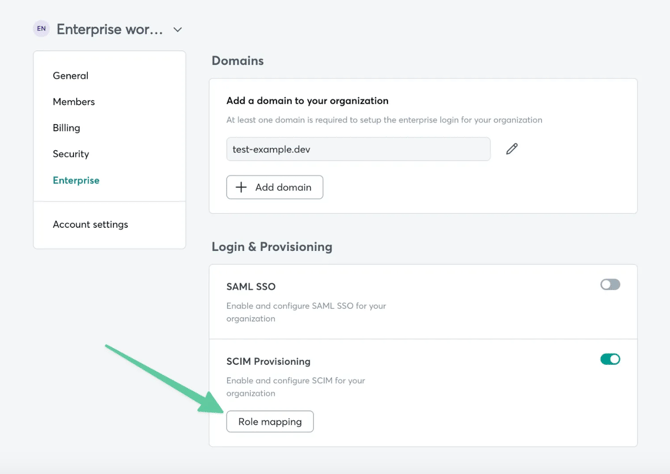Select the Security menu item
670x474 pixels.
pyautogui.click(x=70, y=154)
